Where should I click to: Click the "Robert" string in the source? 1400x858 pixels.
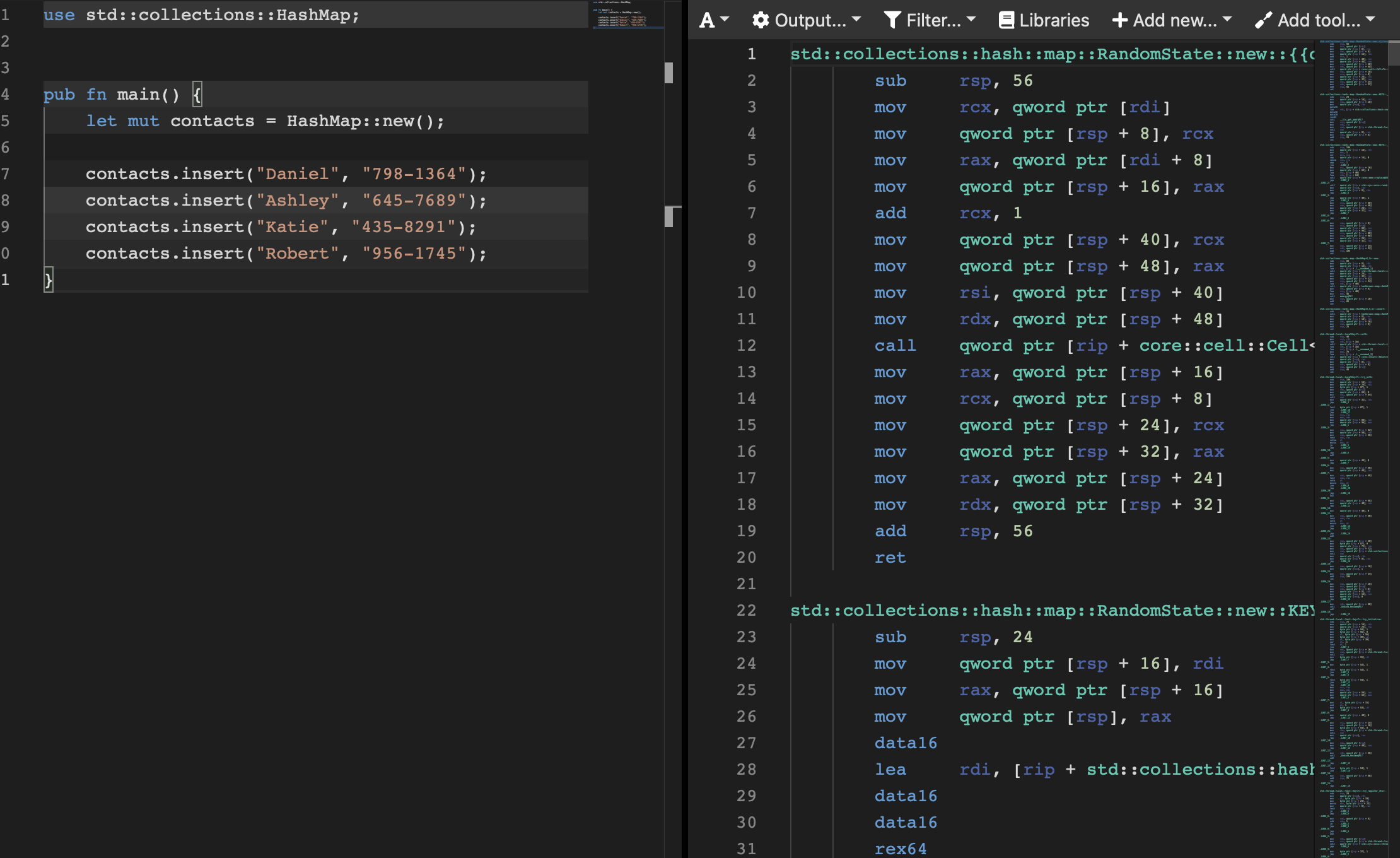297,254
